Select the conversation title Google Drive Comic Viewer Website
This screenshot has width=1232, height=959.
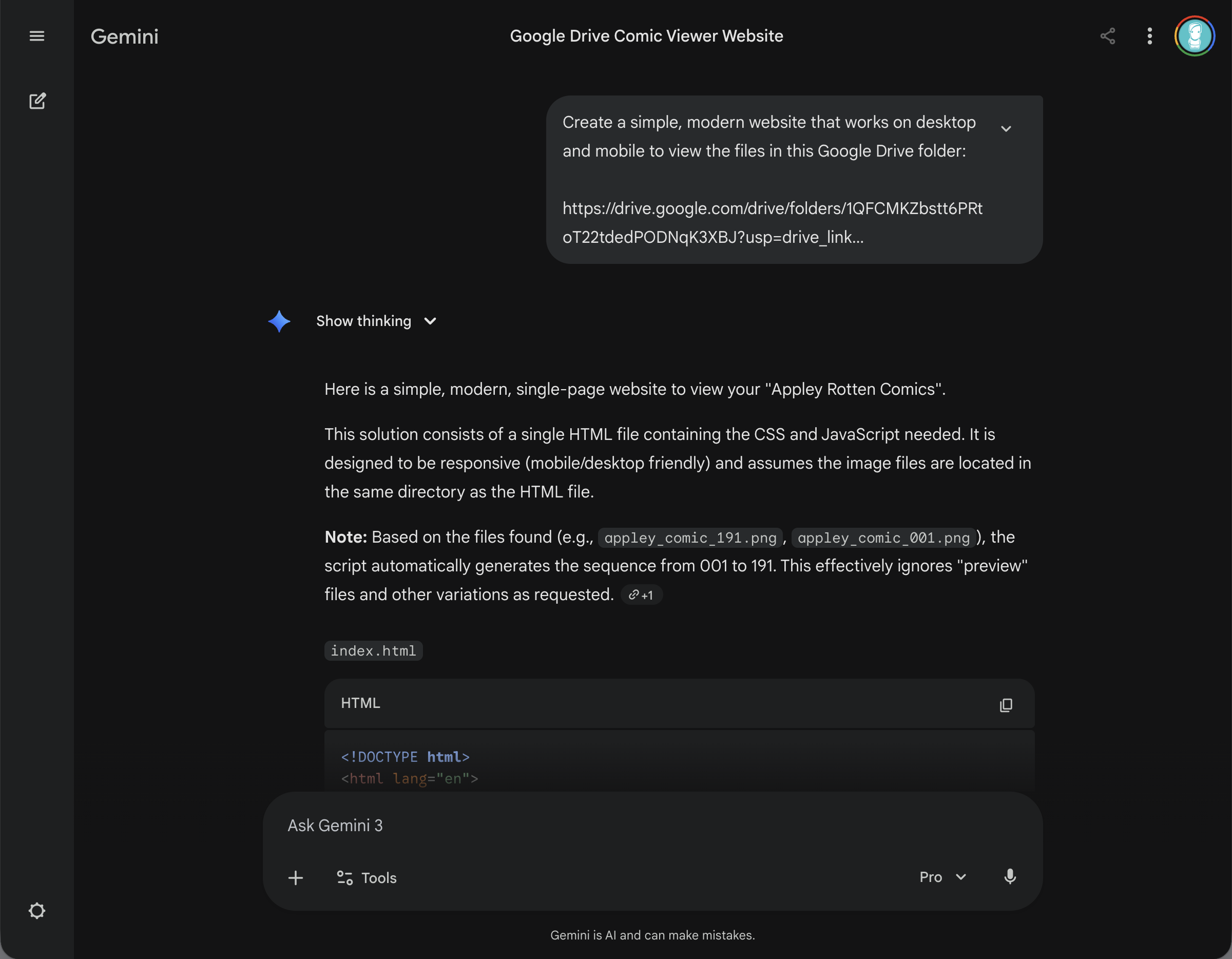[646, 35]
